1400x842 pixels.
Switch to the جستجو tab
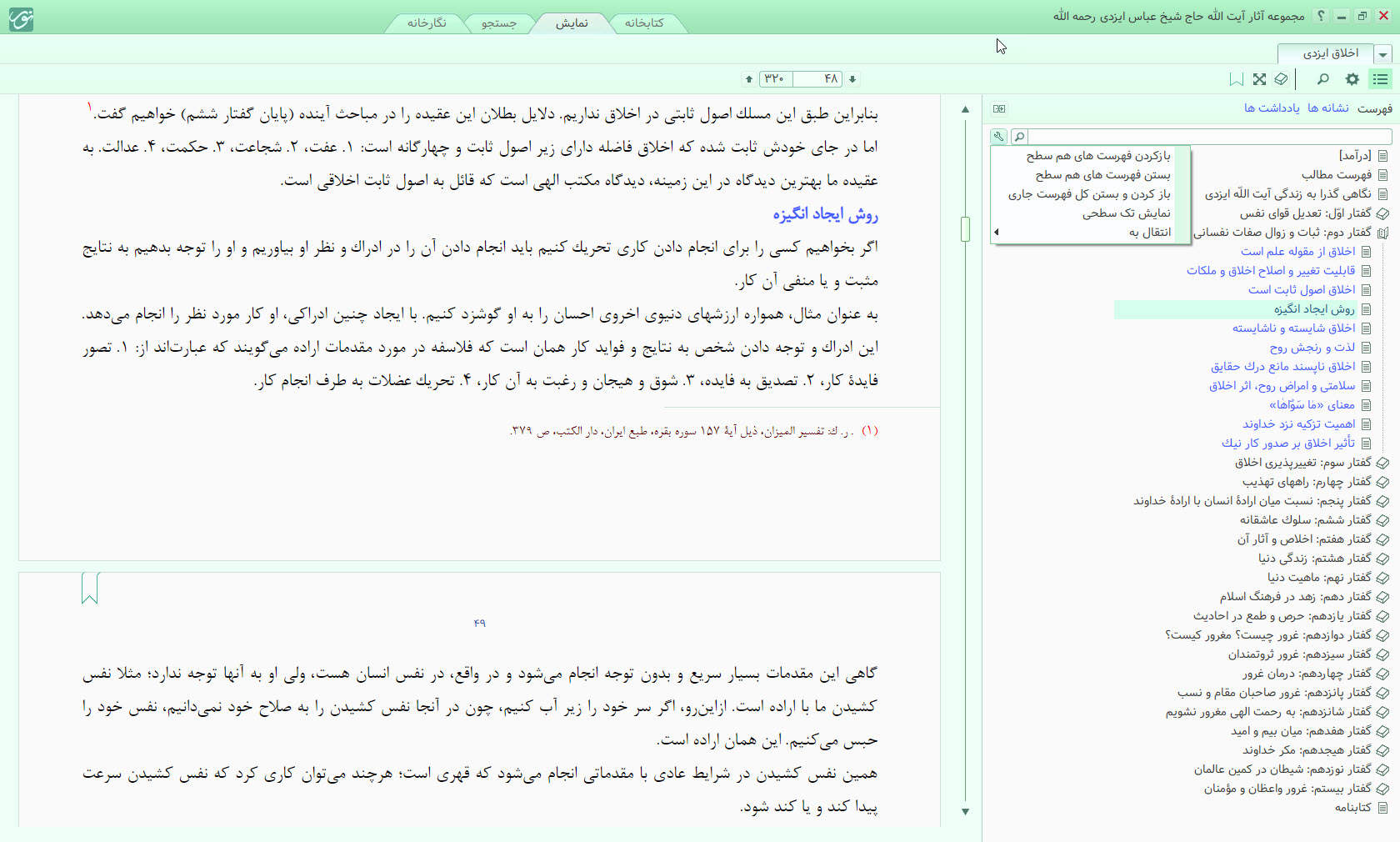pyautogui.click(x=498, y=23)
